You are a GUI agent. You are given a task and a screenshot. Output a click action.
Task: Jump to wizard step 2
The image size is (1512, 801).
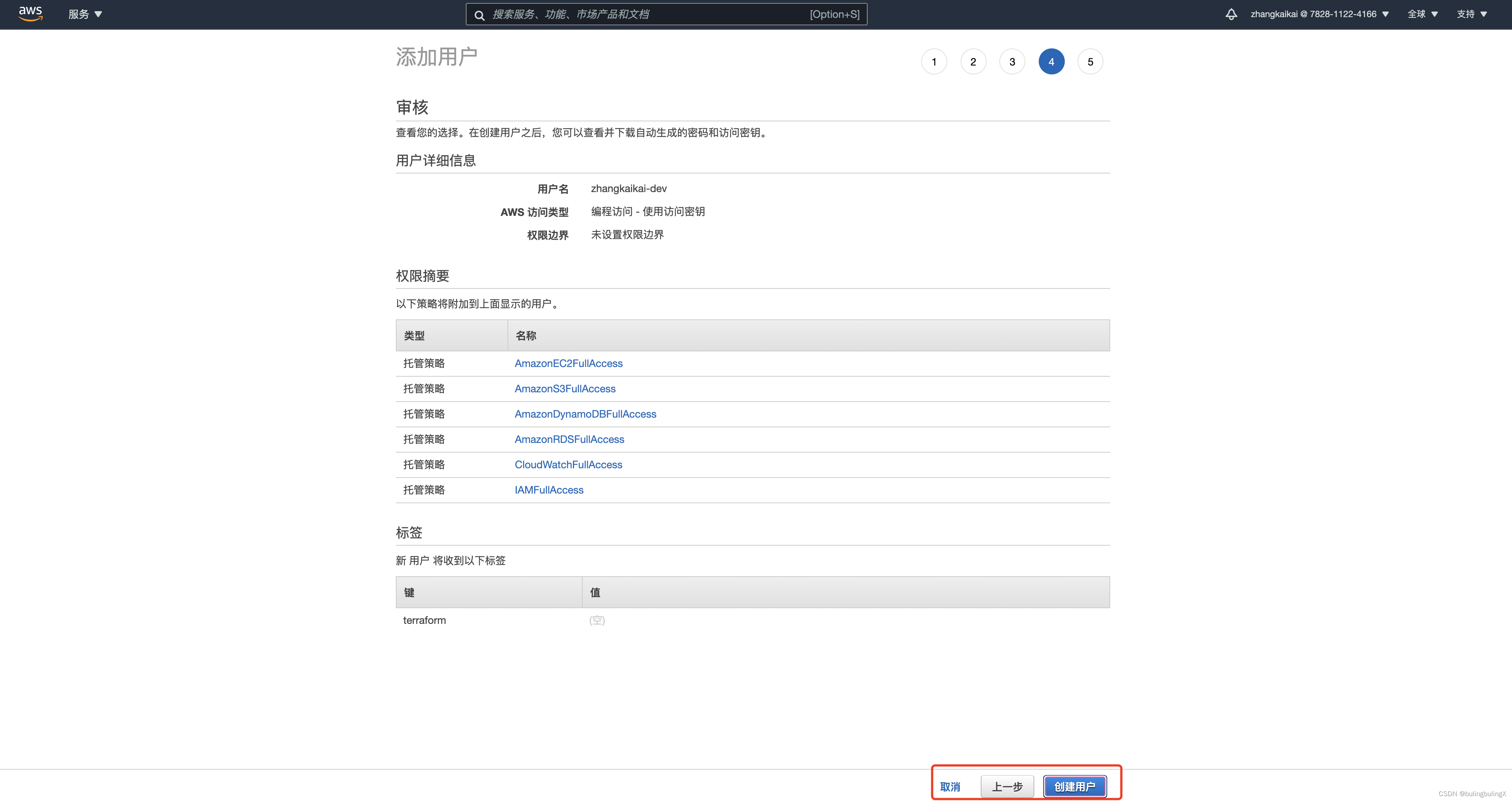click(973, 62)
